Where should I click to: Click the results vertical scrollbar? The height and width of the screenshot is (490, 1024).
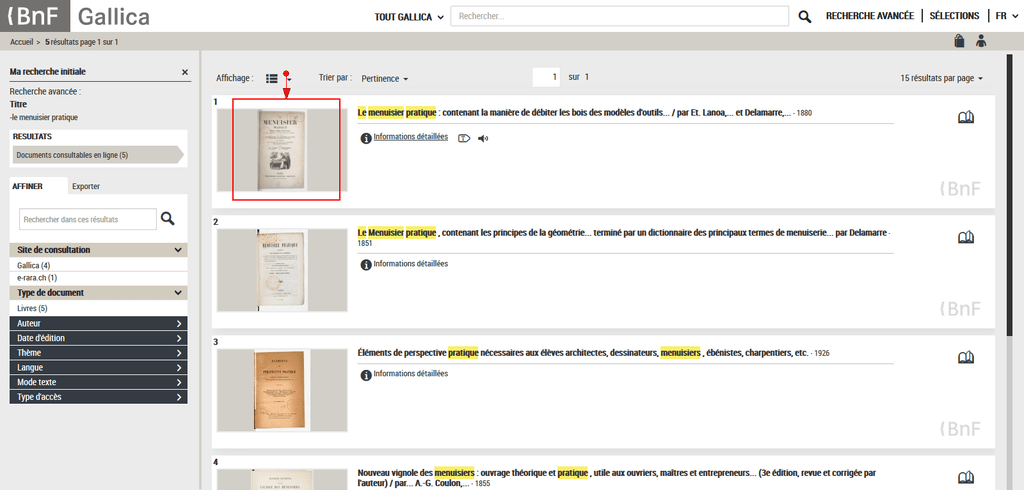click(x=1010, y=196)
